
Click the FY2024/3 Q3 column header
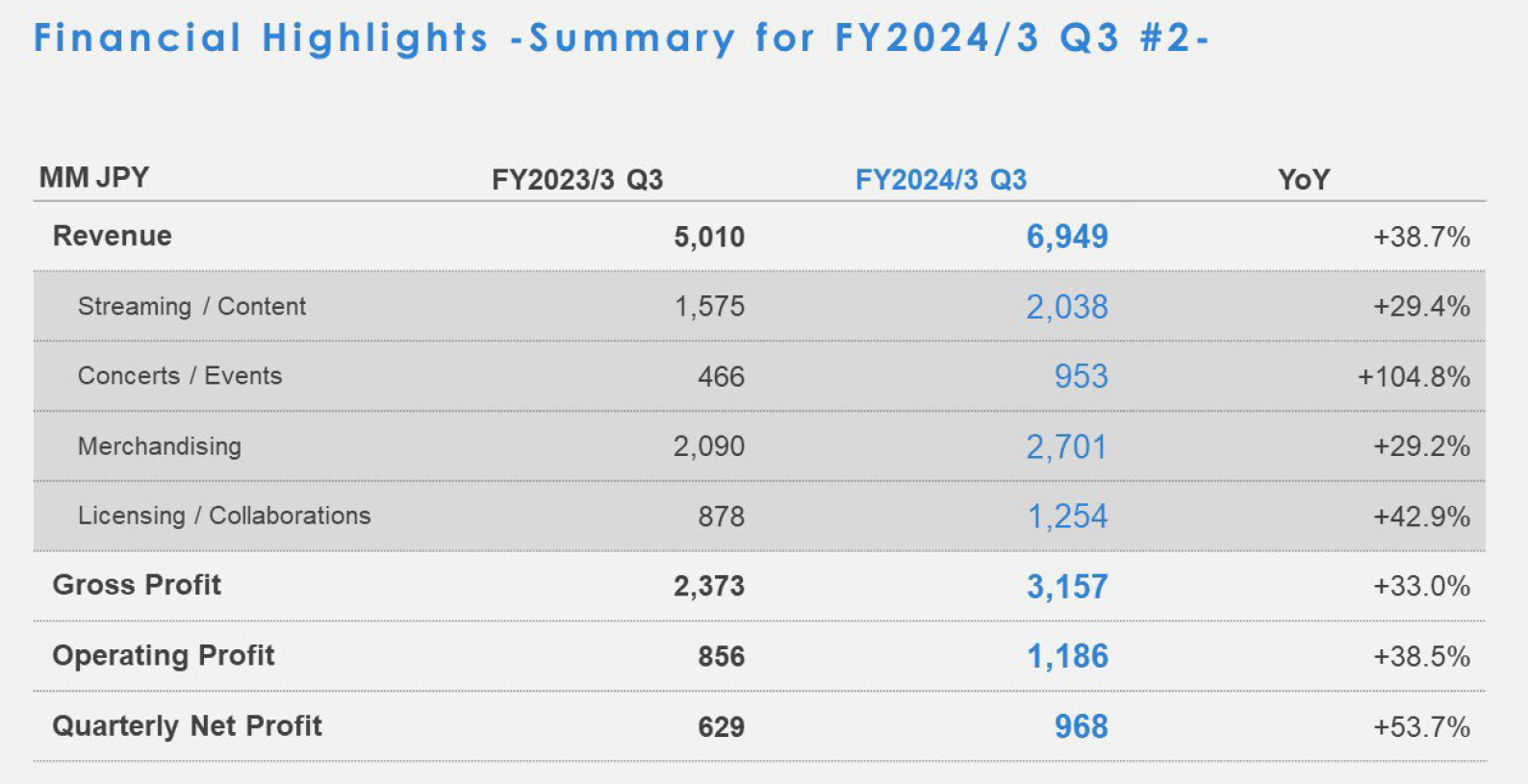coord(941,180)
